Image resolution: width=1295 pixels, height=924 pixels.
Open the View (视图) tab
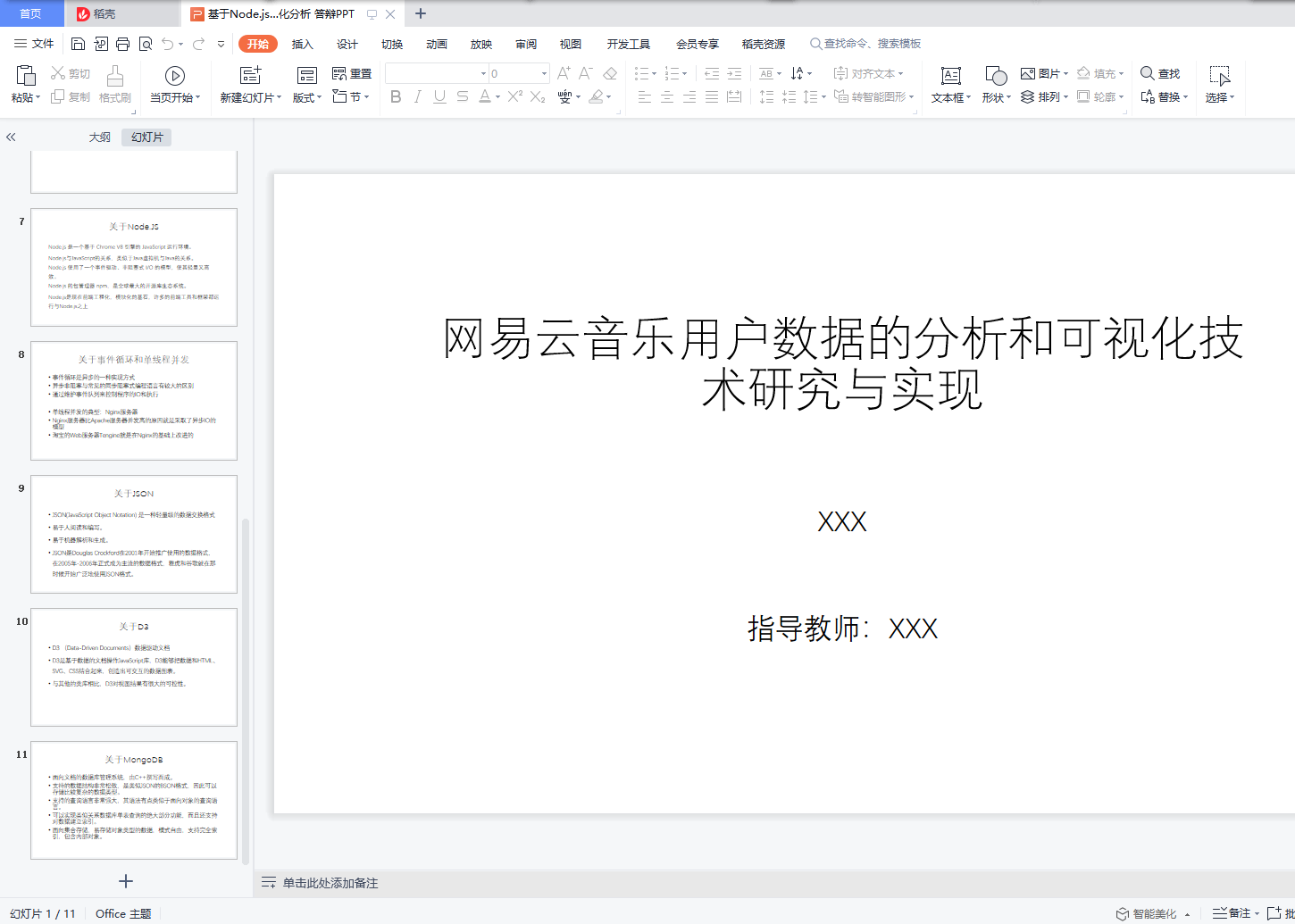pyautogui.click(x=571, y=45)
